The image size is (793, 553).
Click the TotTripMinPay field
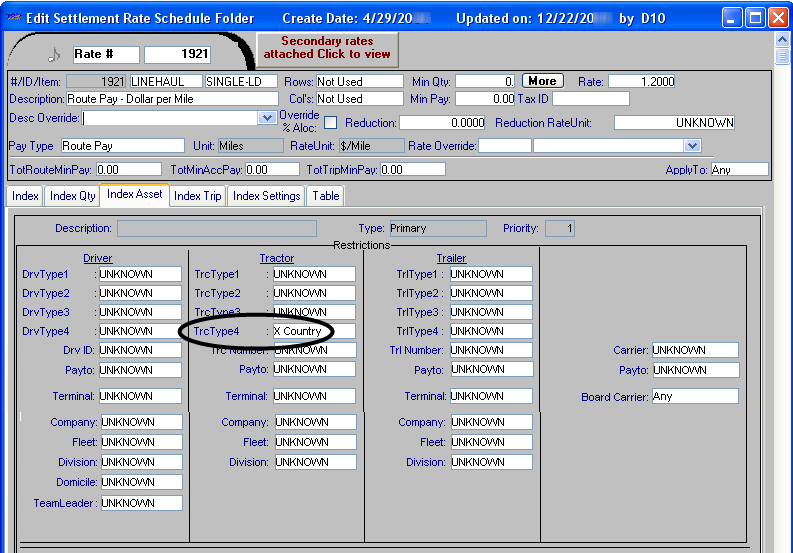(x=413, y=169)
